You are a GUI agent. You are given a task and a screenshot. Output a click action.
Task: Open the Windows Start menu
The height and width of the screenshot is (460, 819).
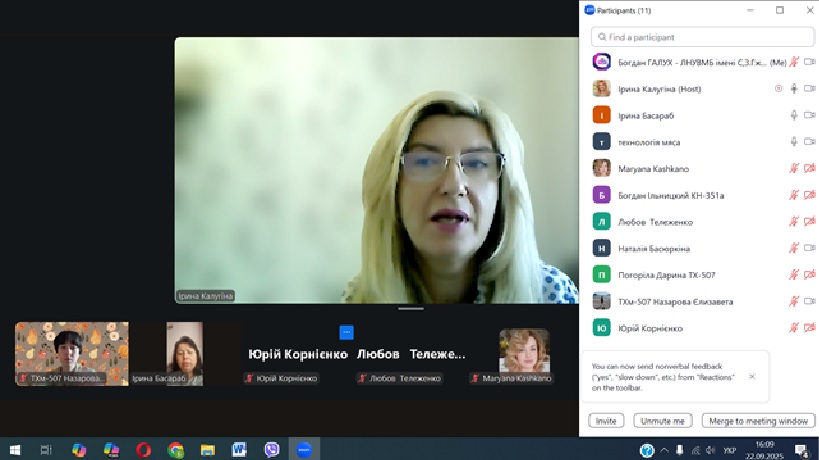coord(15,450)
